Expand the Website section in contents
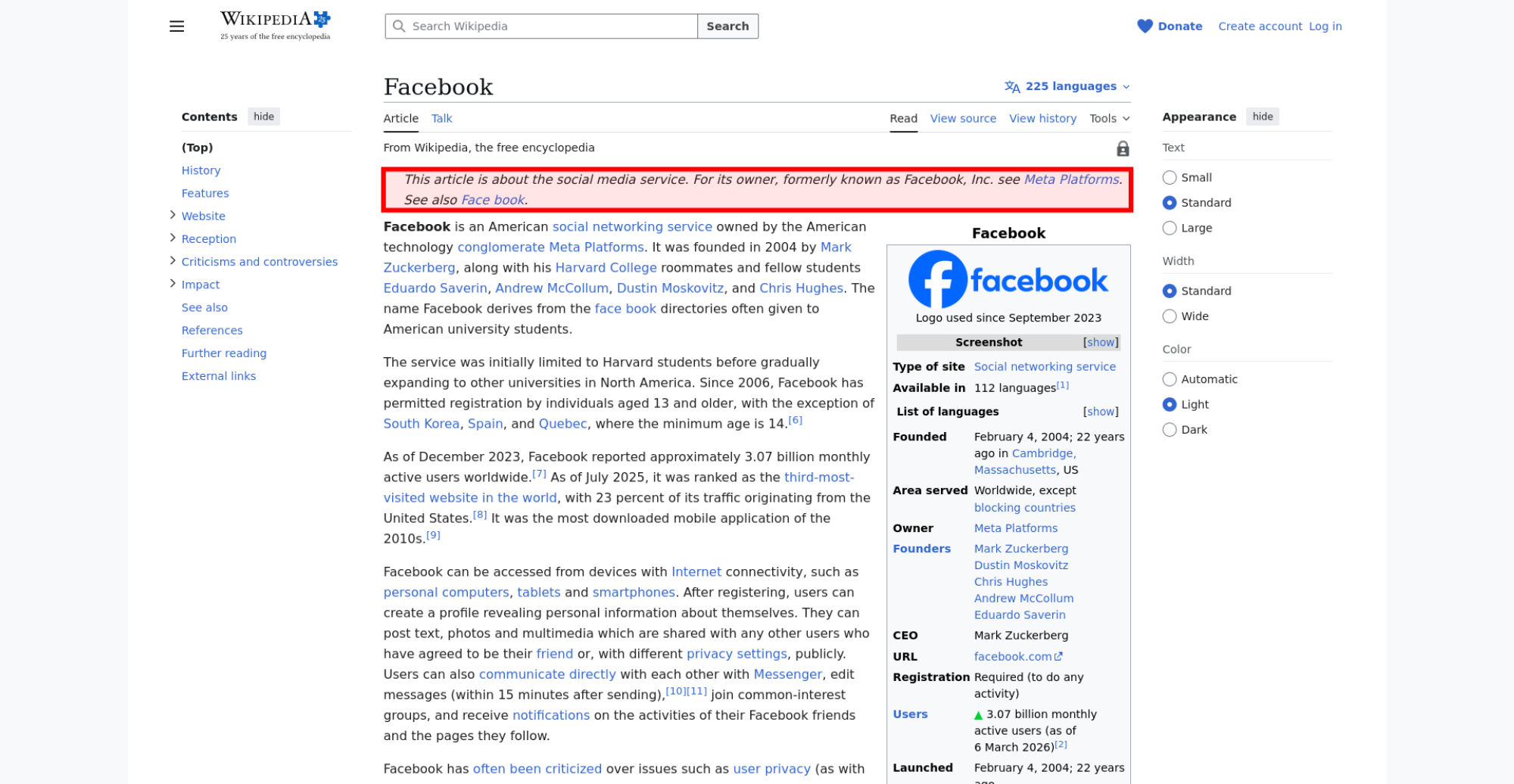The height and width of the screenshot is (784, 1514). click(x=173, y=215)
